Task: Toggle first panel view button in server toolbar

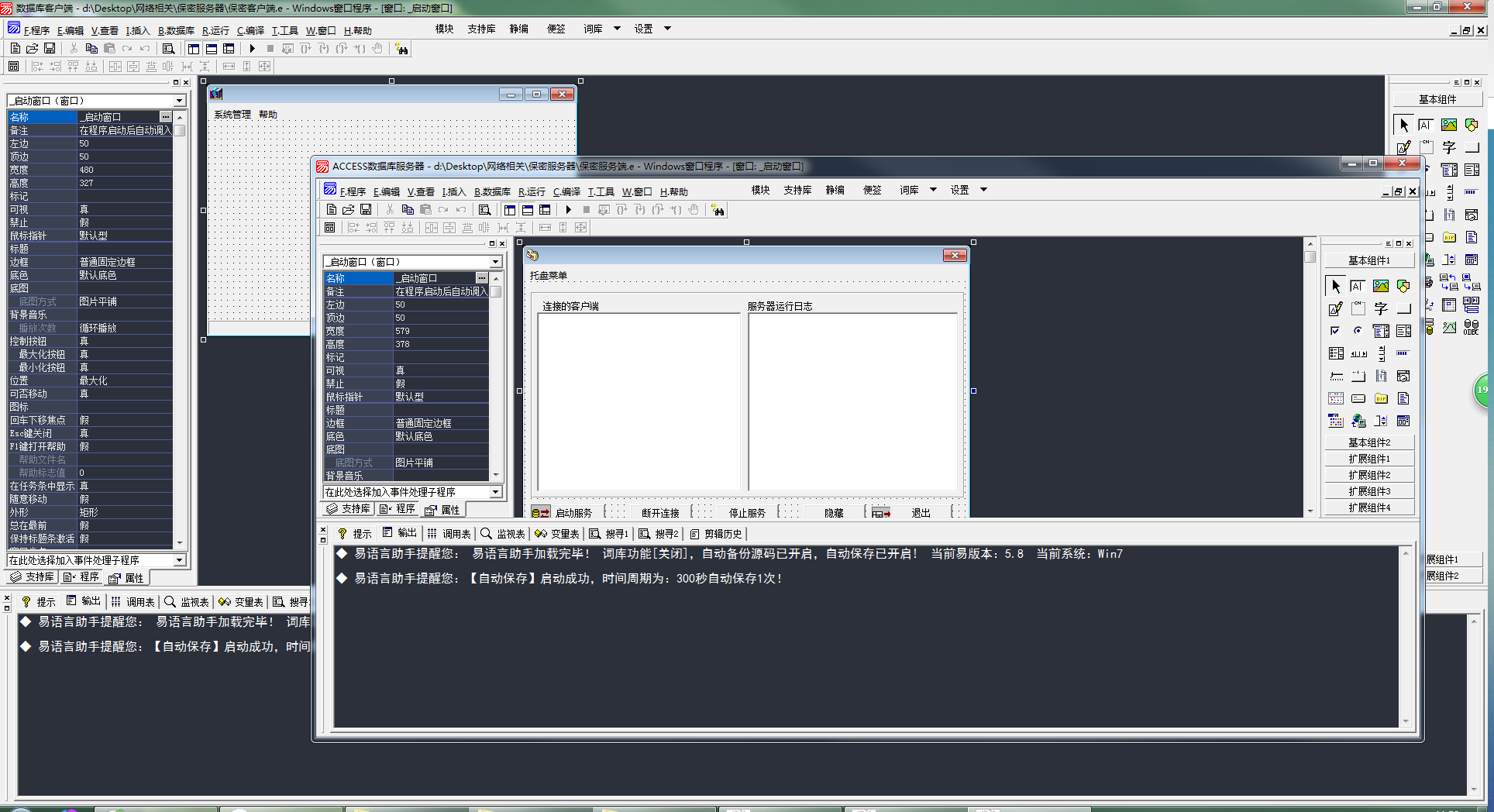Action: [x=509, y=210]
